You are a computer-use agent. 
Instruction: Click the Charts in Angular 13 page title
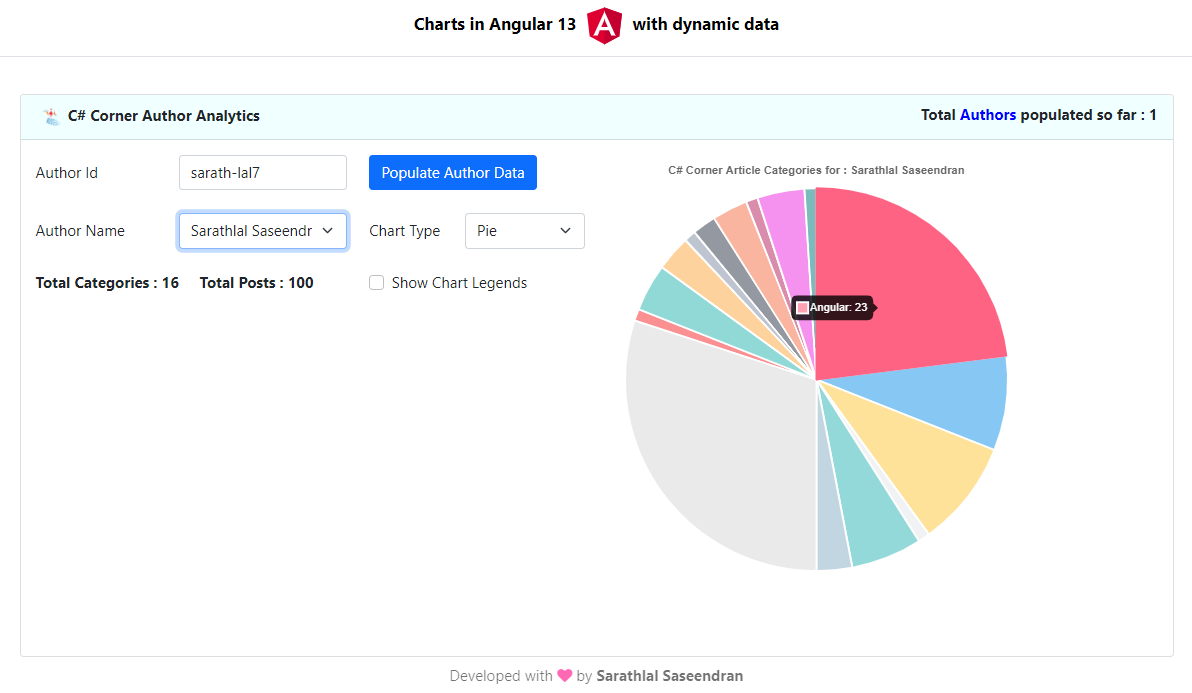pyautogui.click(x=494, y=23)
